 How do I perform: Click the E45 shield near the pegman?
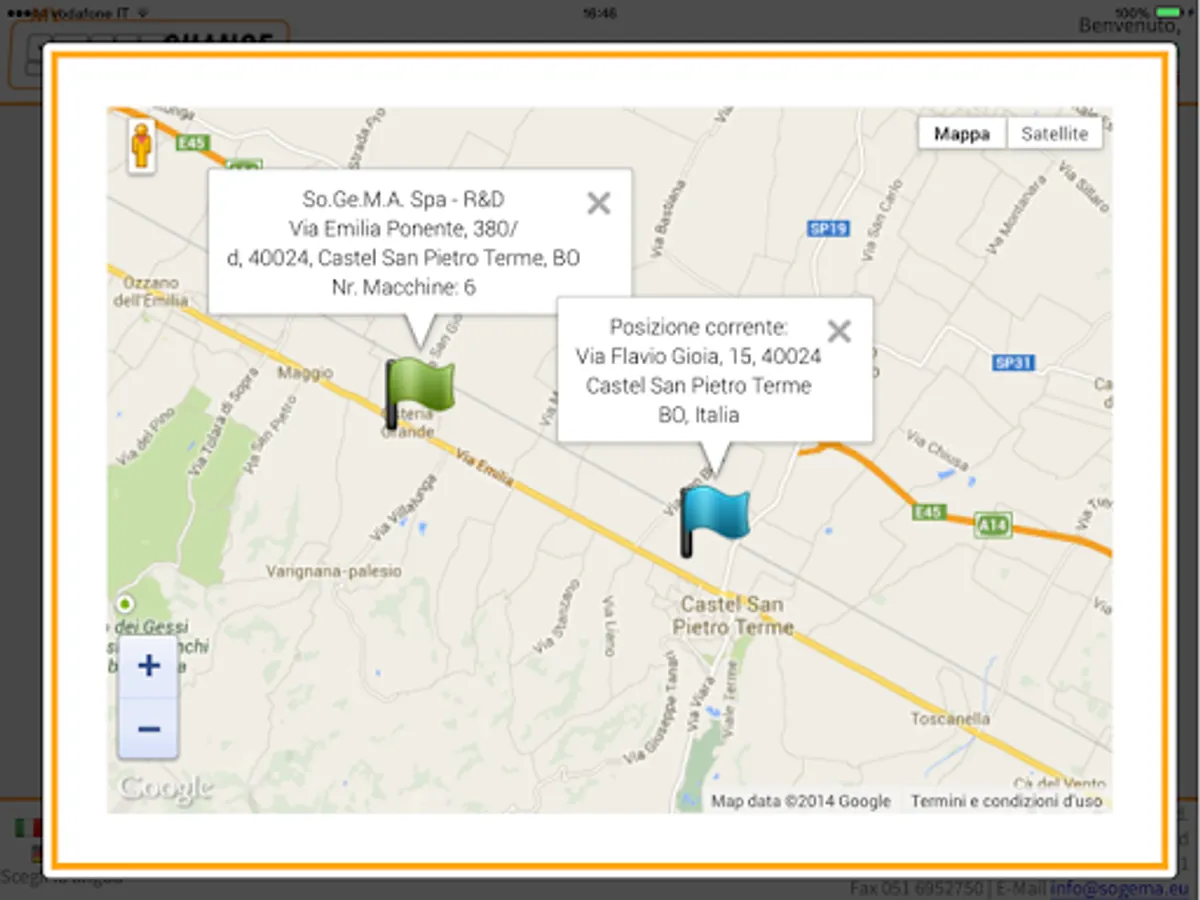192,143
